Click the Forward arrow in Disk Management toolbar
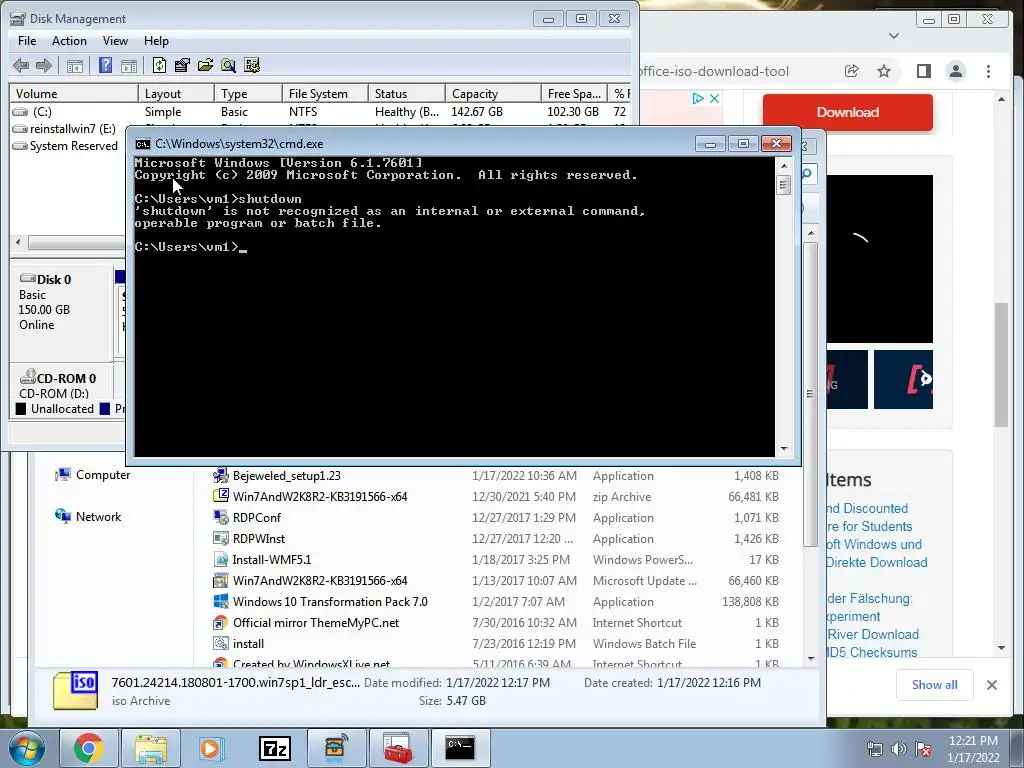Viewport: 1024px width, 768px height. click(x=44, y=65)
